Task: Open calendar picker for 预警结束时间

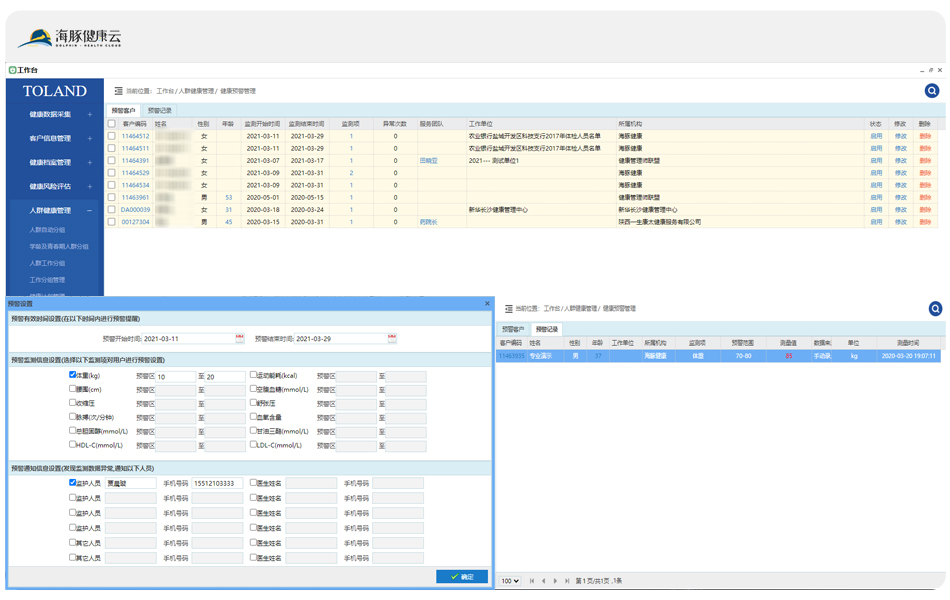Action: [392, 338]
